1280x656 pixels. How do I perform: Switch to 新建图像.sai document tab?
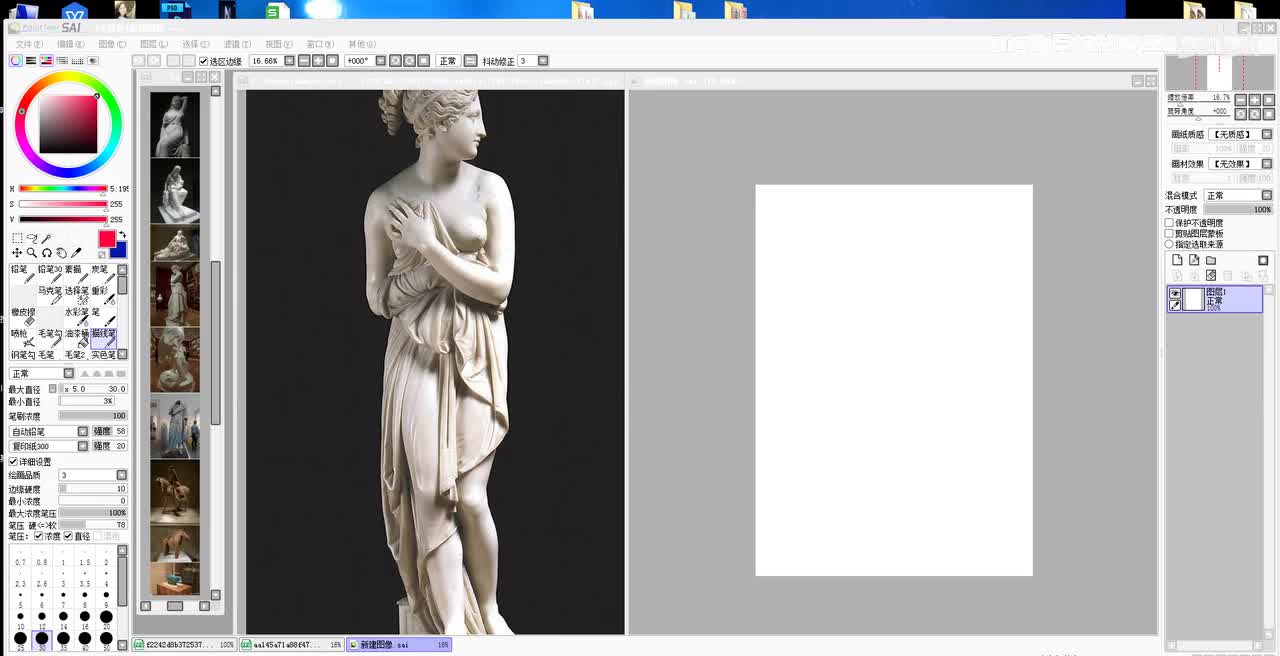pos(399,645)
